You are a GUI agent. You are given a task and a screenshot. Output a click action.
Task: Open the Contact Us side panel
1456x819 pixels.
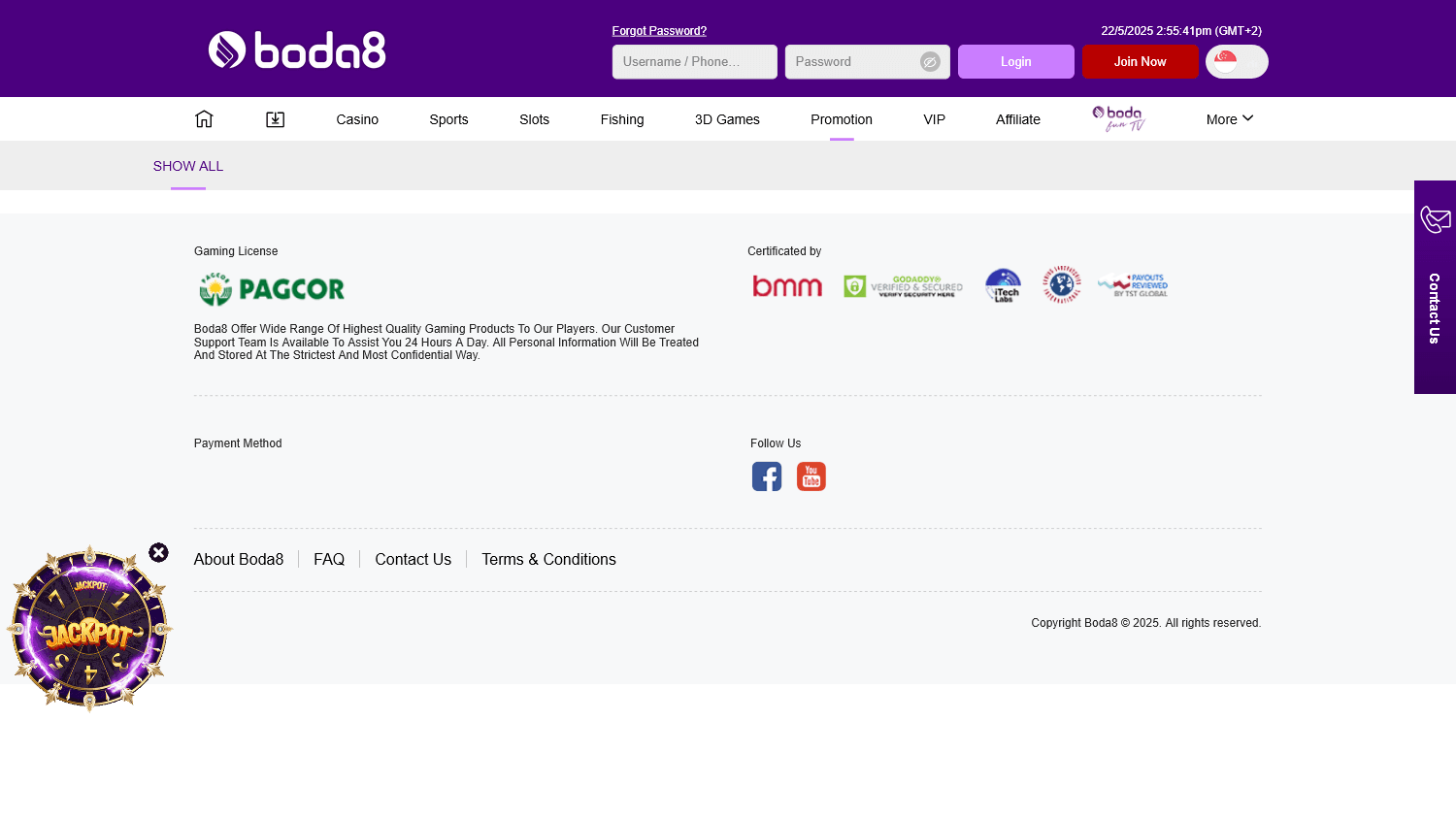coord(1435,287)
